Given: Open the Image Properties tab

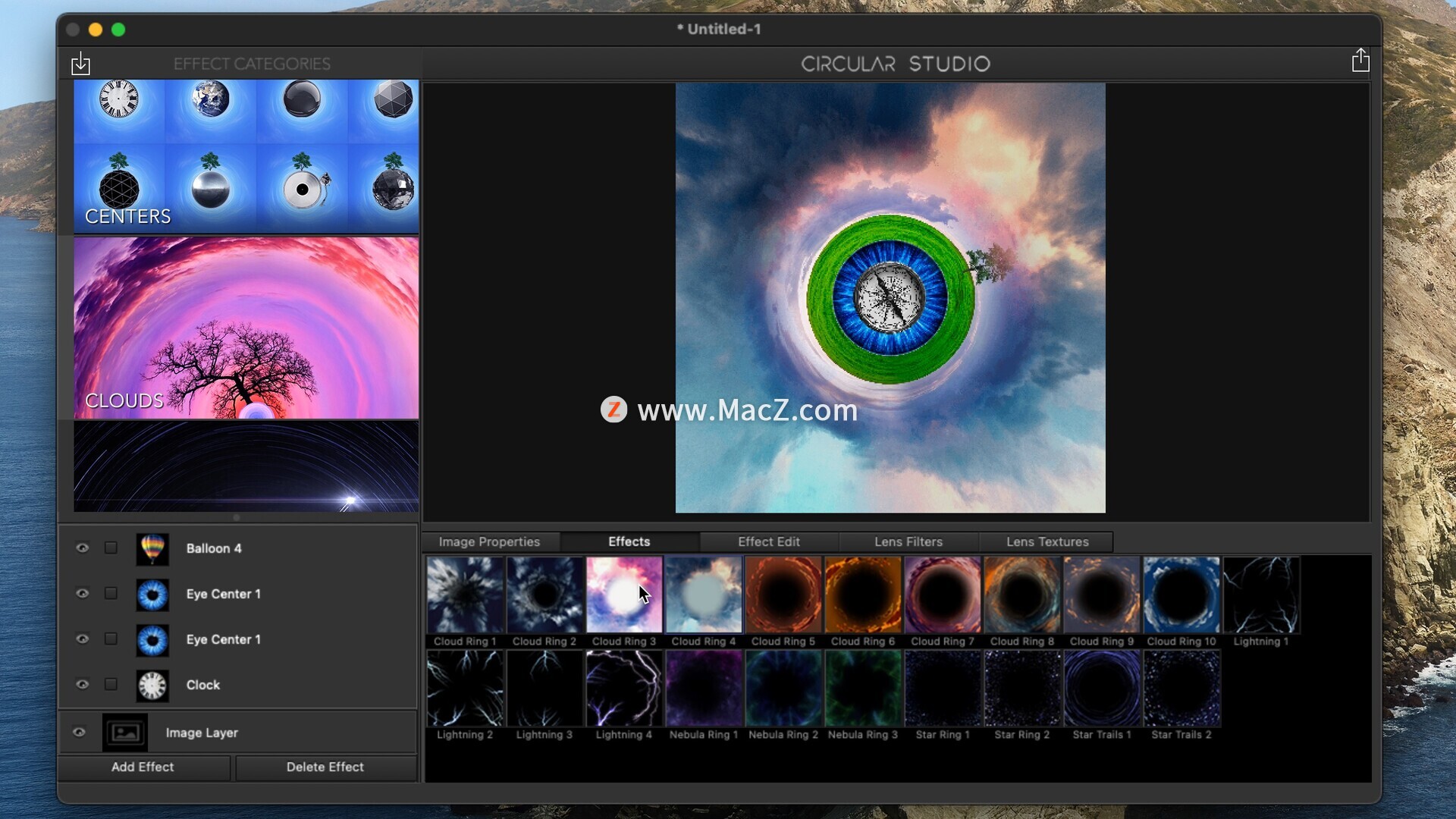Looking at the screenshot, I should (x=490, y=541).
